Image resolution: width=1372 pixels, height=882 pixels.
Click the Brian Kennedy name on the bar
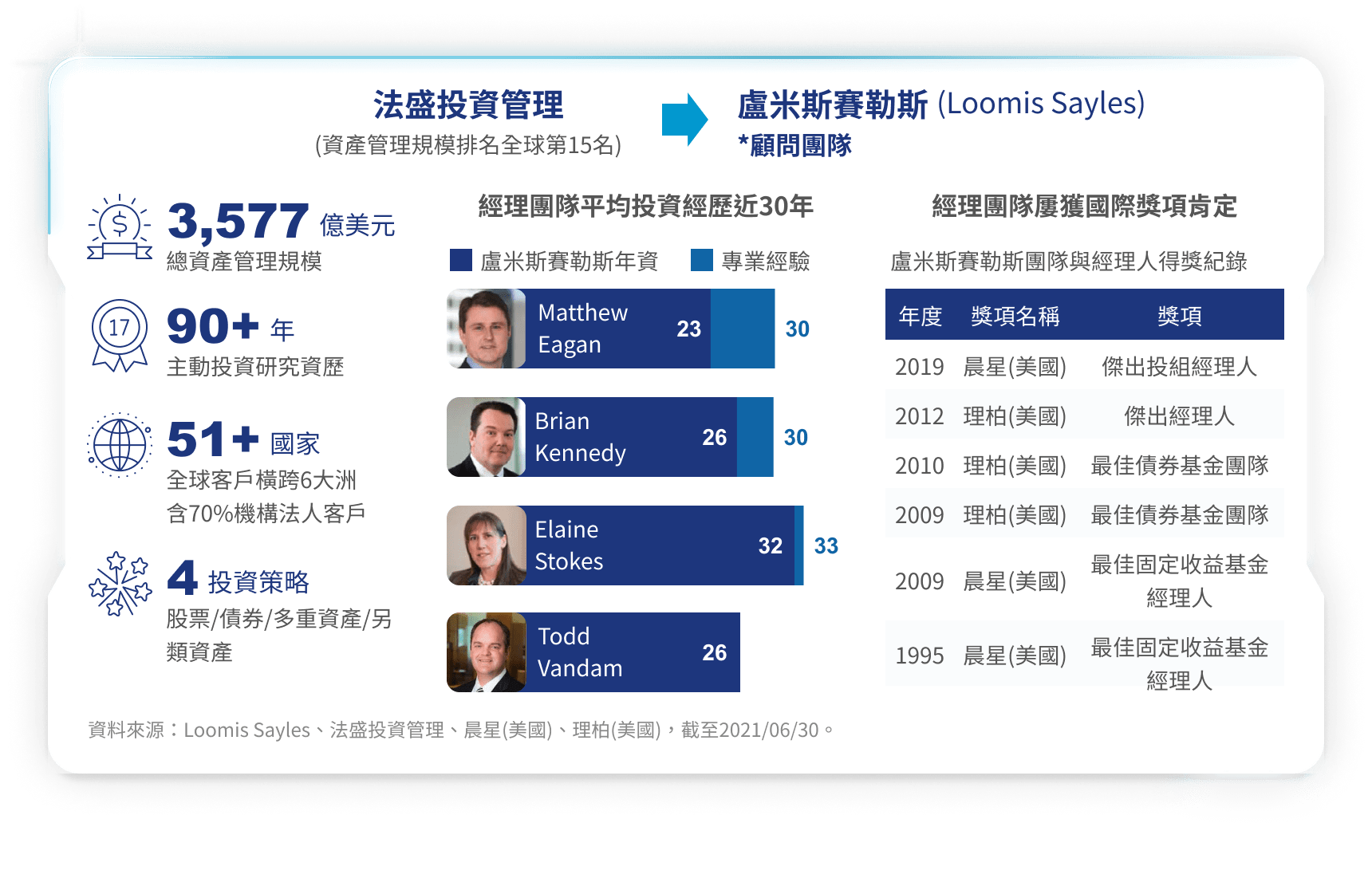[x=580, y=437]
